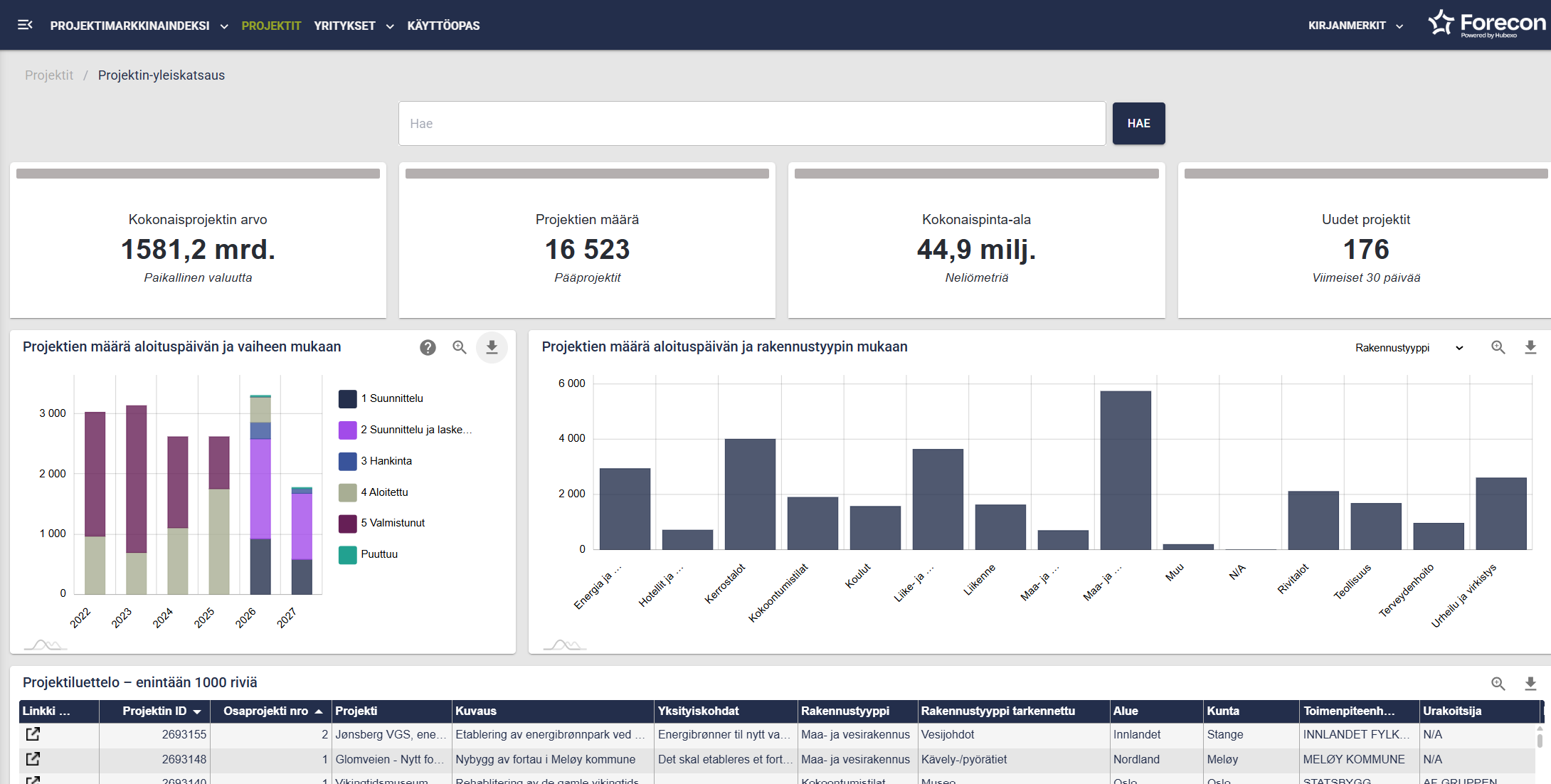Zoom the building type chart
The height and width of the screenshot is (784, 1551).
click(x=1498, y=347)
